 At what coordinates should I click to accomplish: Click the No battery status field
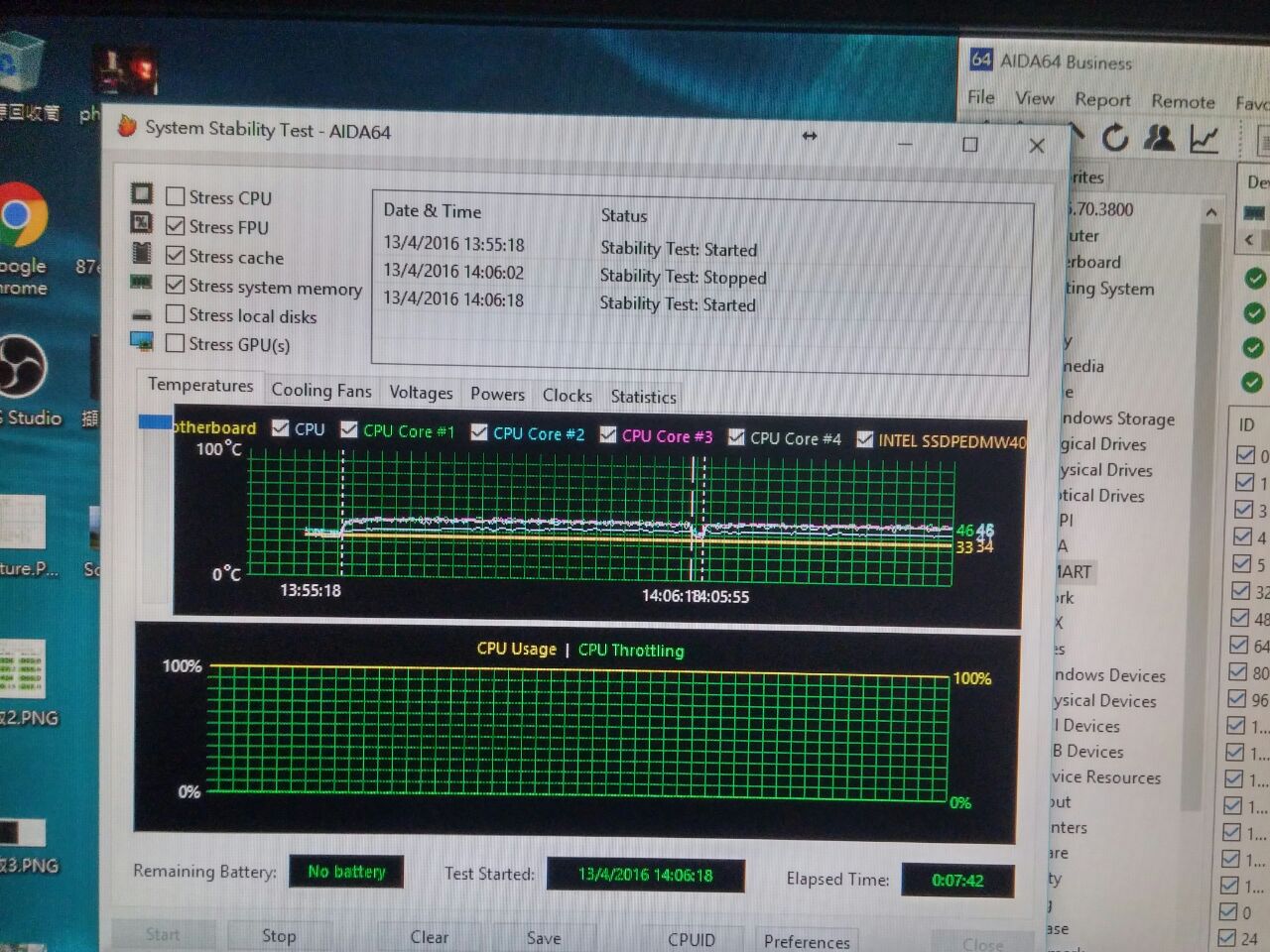point(346,872)
